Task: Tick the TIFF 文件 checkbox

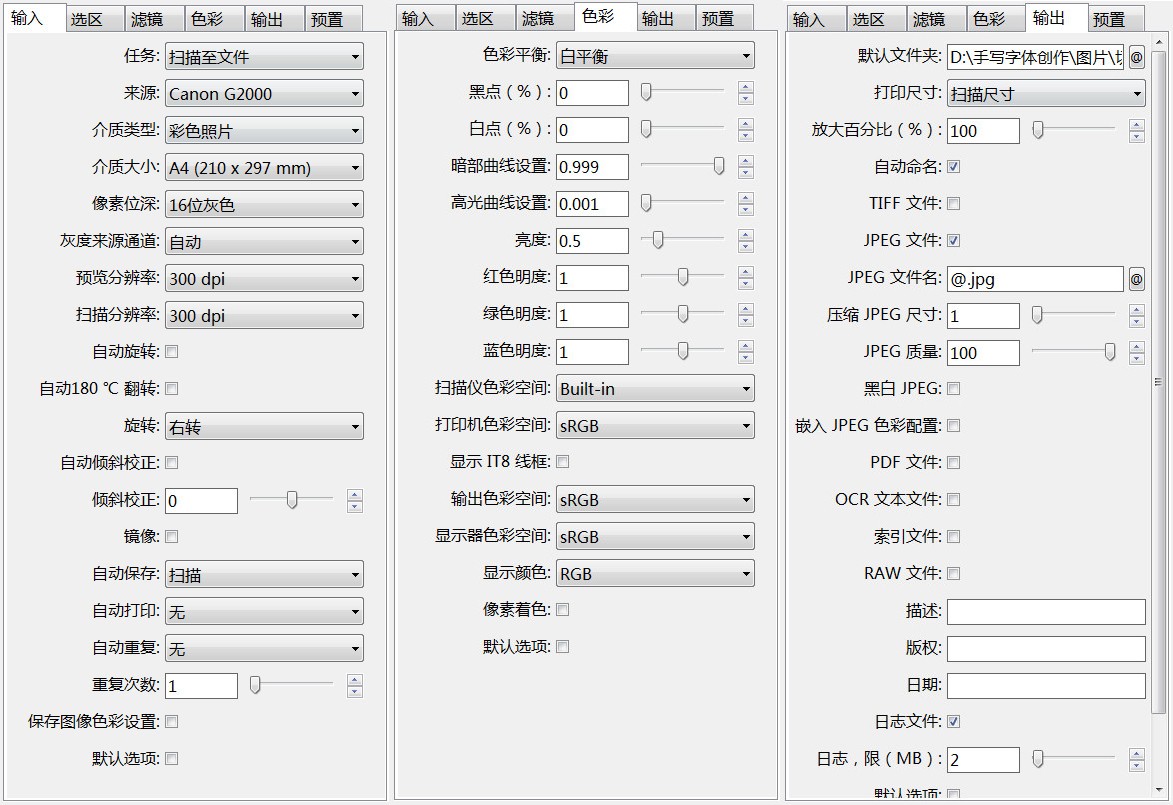Action: (x=953, y=204)
